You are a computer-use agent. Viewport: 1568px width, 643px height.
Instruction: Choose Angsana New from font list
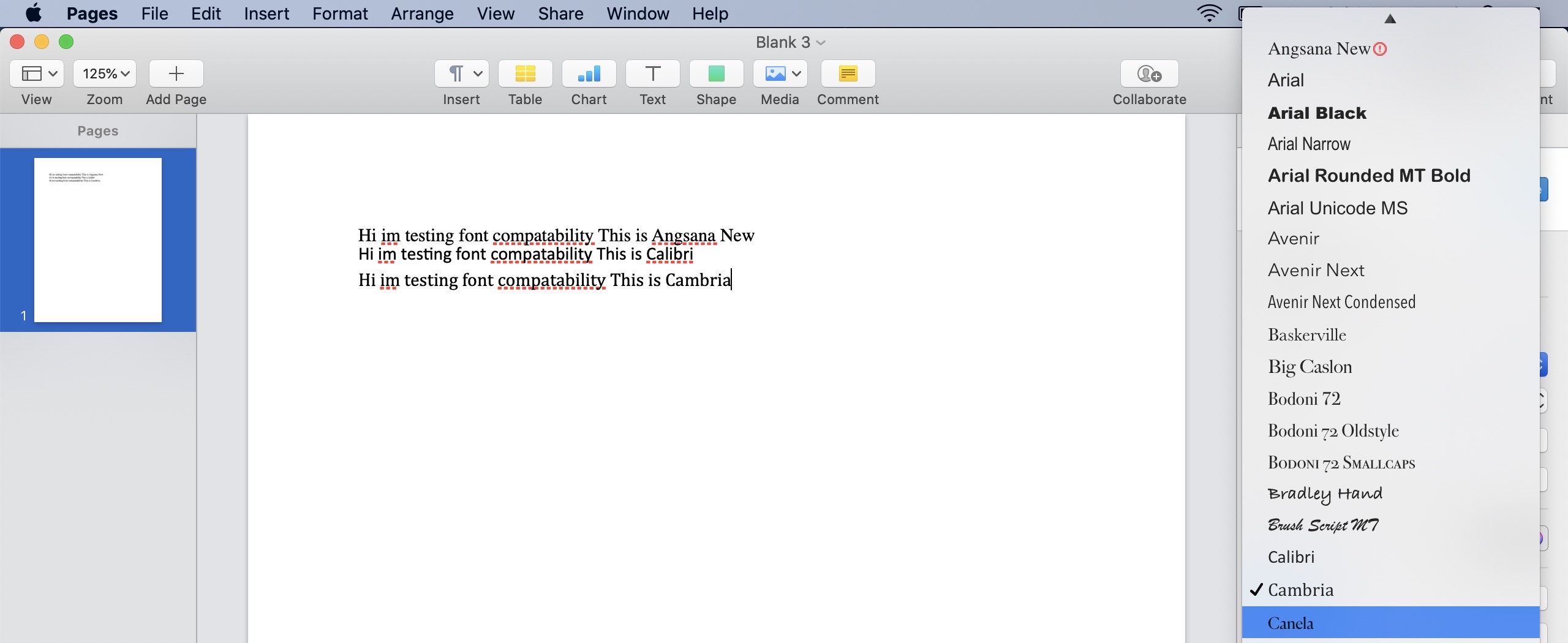(1390, 48)
